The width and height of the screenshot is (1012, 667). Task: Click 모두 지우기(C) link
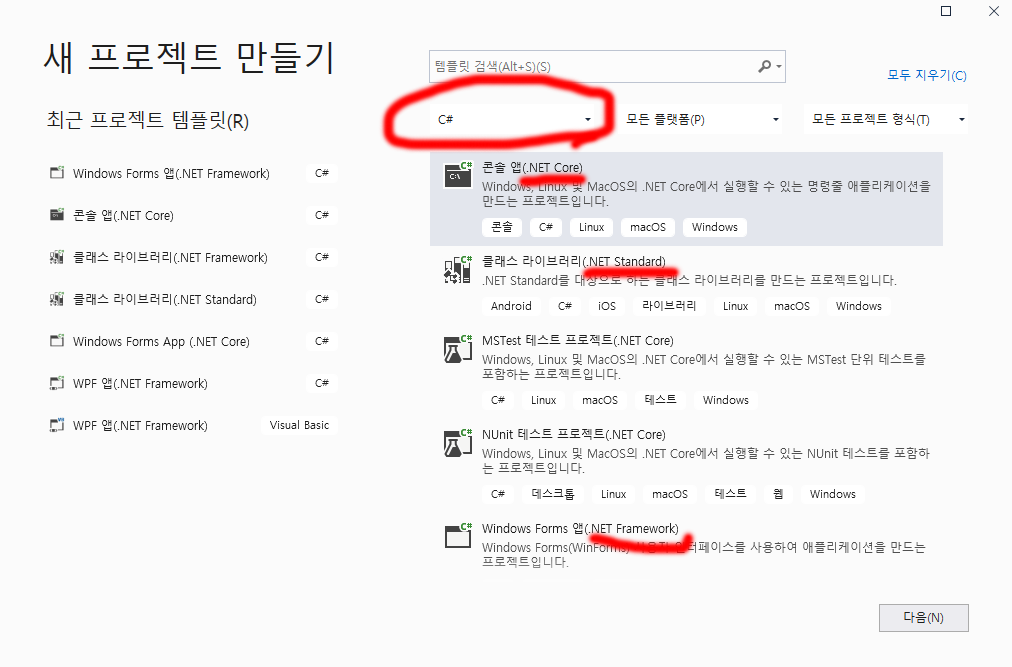click(927, 76)
